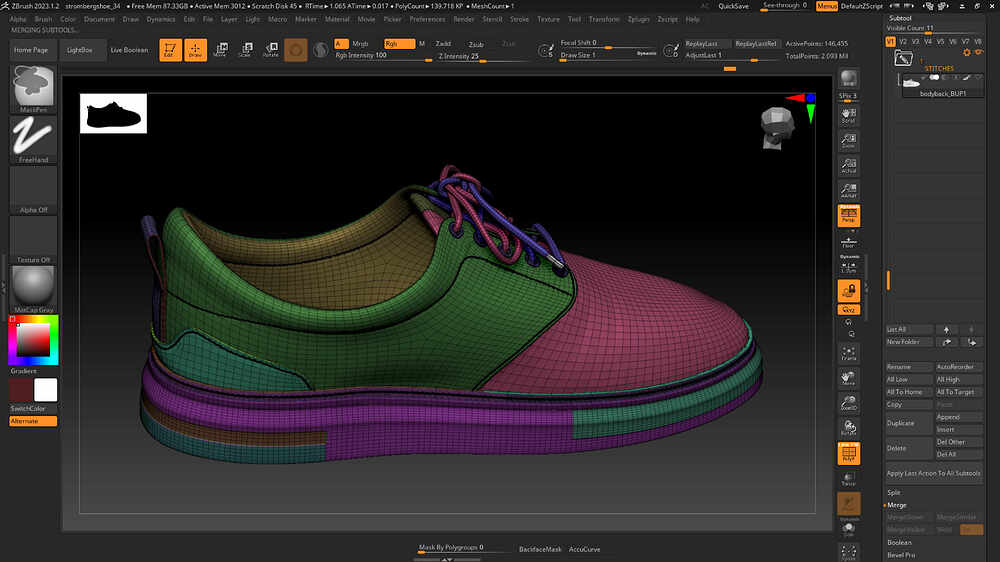Toggle the XYZ rotation button

click(x=848, y=309)
